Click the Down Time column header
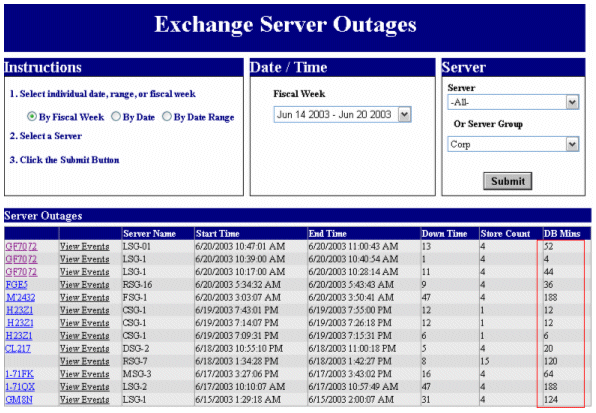Screen dimensions: 596x413 [444, 234]
